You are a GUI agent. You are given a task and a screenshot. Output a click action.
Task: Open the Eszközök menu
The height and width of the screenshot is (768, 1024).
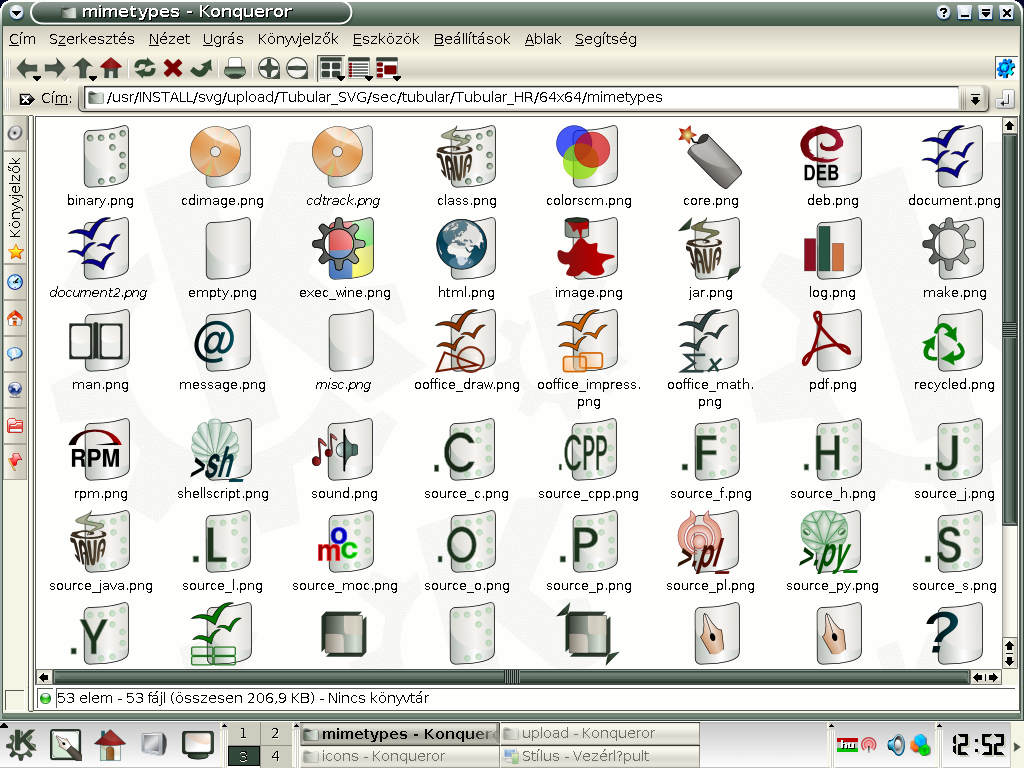point(386,39)
